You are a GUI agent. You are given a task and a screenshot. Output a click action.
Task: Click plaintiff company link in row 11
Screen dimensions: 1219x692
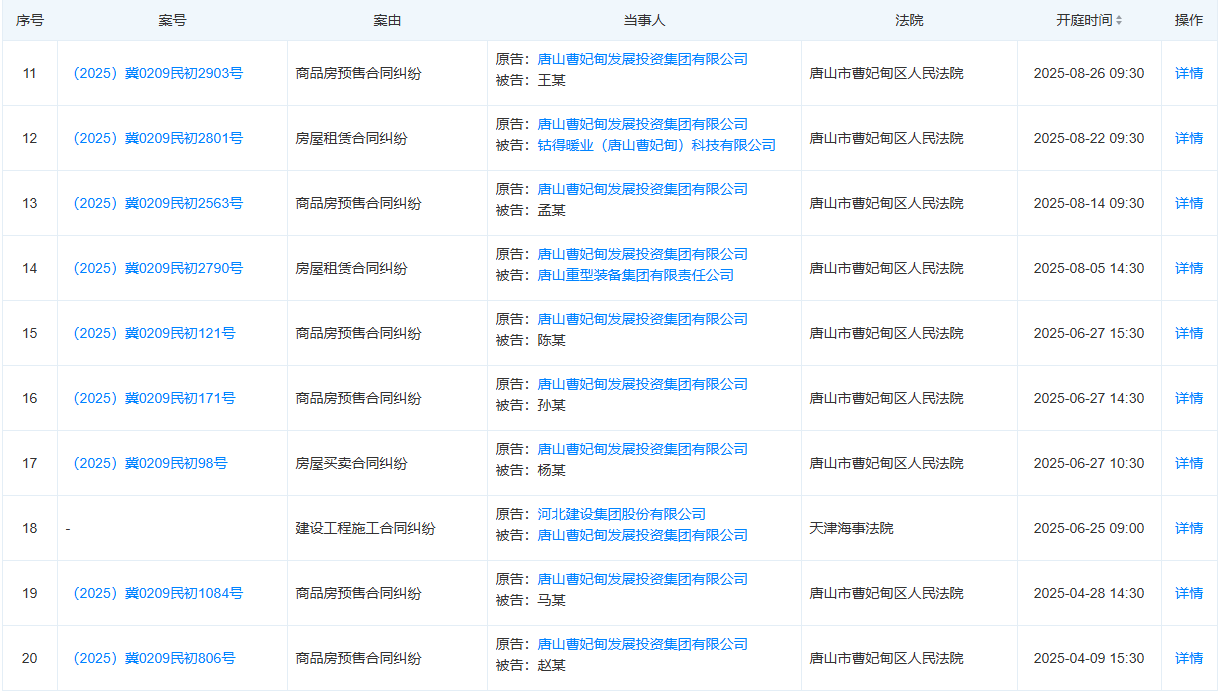pos(642,59)
